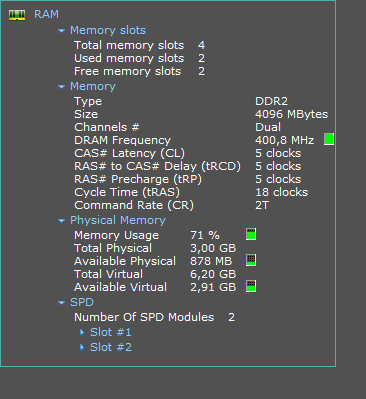Expand the Slot #2 details
366x399 pixels.
coord(82,347)
